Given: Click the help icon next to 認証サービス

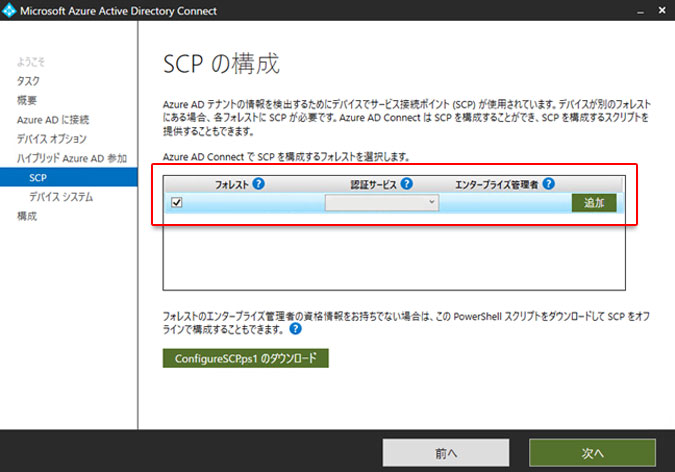Looking at the screenshot, I should tap(406, 184).
